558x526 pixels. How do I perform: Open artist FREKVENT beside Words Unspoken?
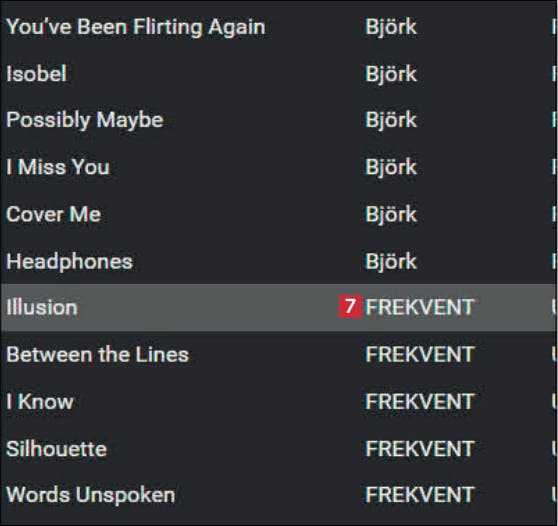420,495
